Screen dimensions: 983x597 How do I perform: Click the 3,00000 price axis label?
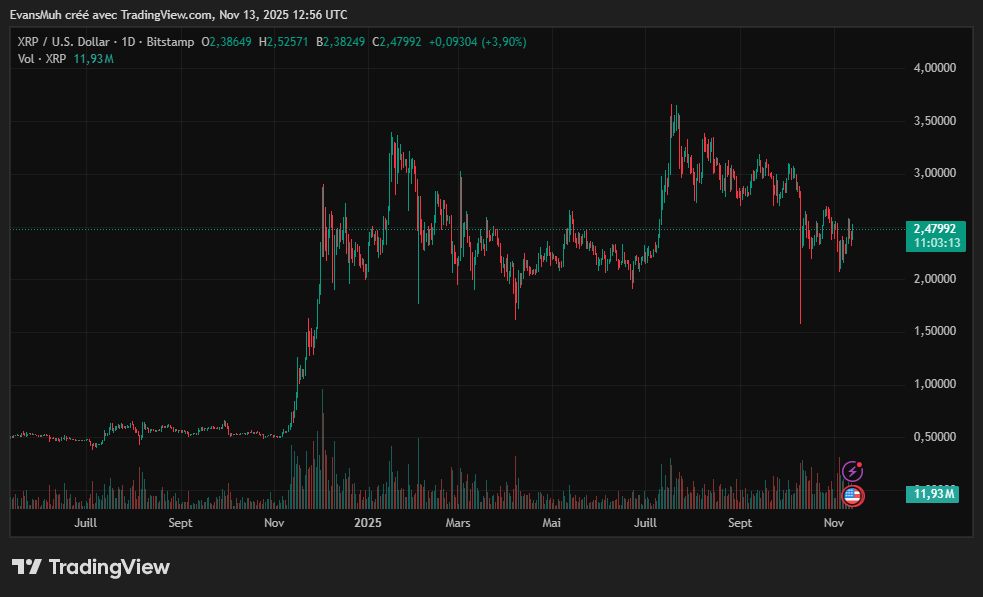(935, 173)
